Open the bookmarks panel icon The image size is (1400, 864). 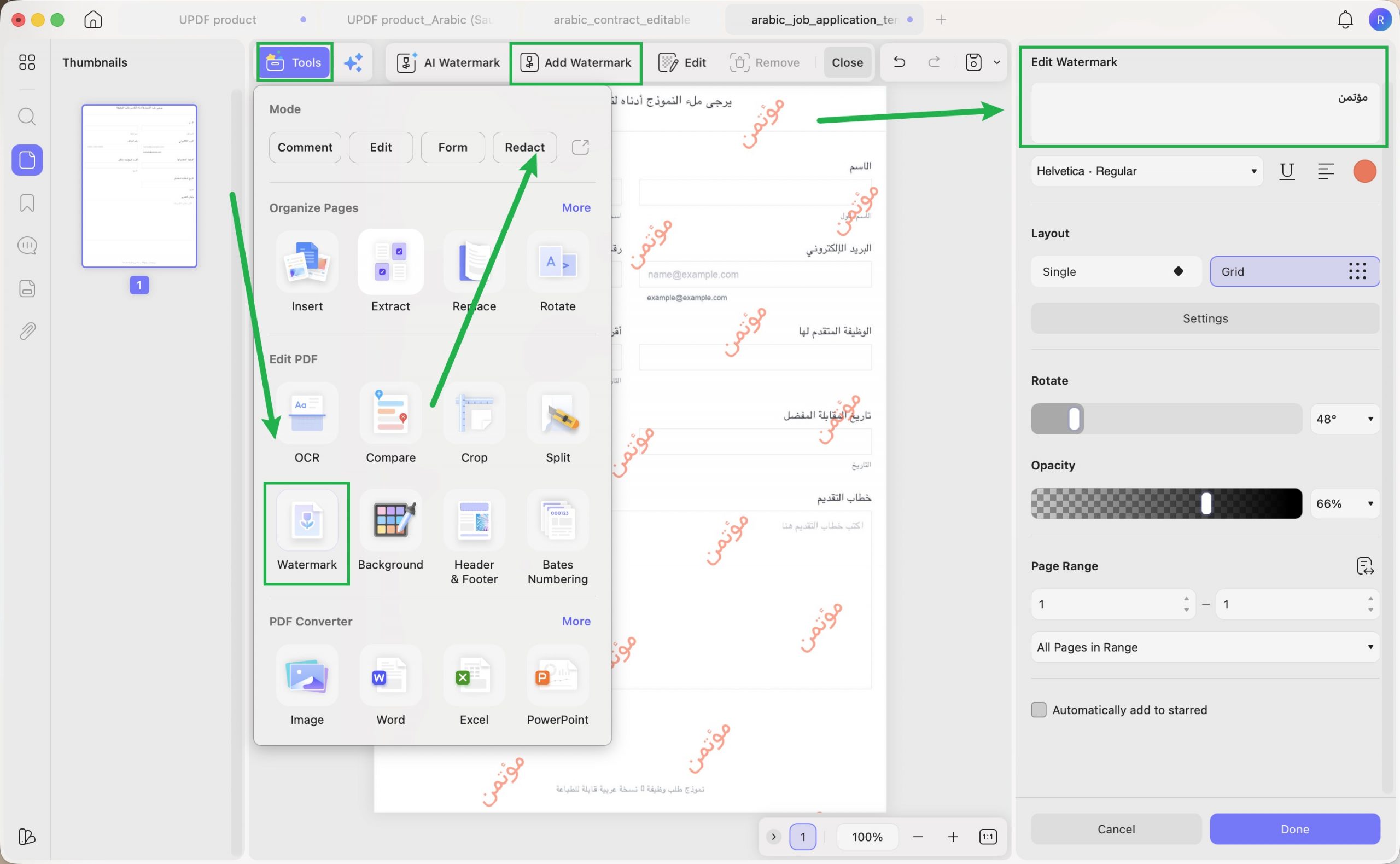click(x=27, y=203)
